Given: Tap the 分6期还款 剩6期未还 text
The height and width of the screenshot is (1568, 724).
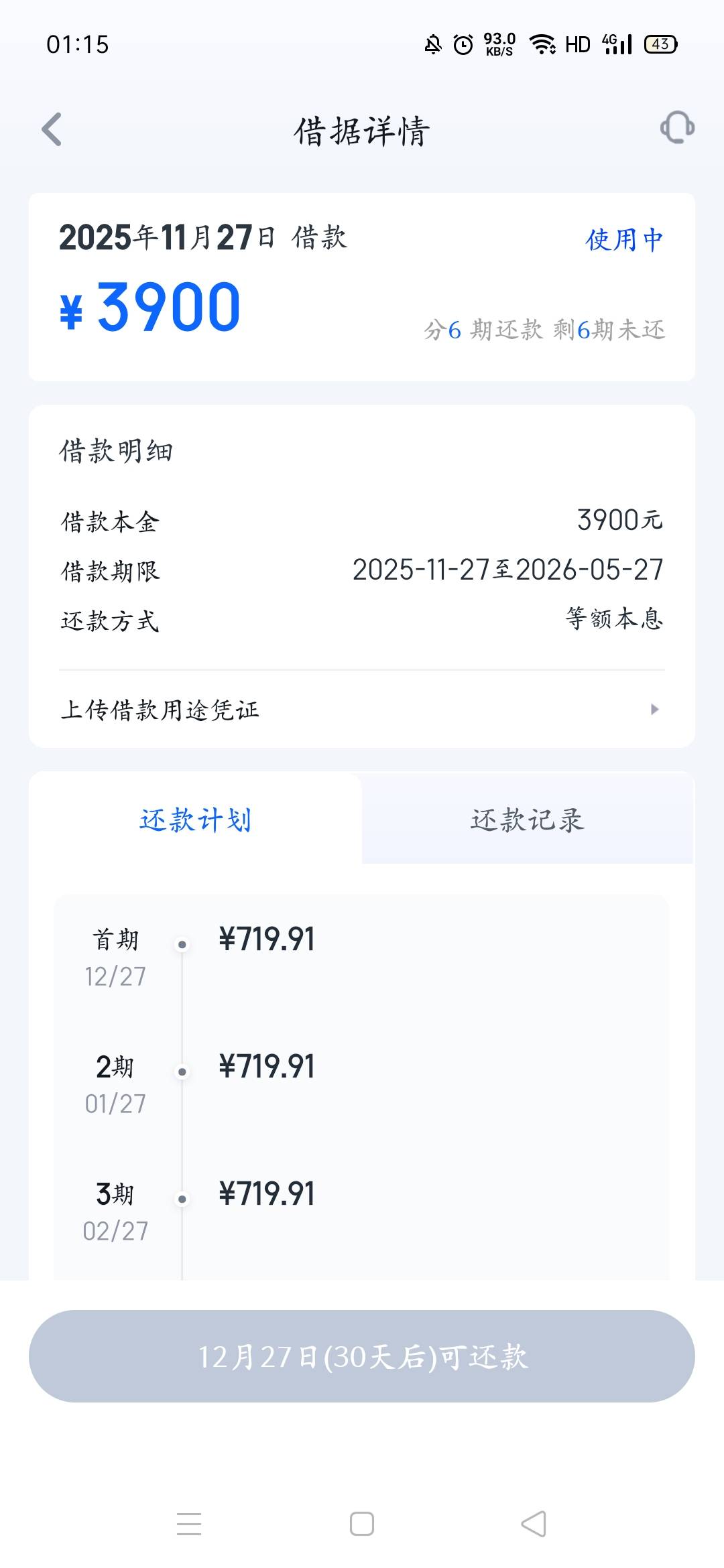Looking at the screenshot, I should point(544,330).
